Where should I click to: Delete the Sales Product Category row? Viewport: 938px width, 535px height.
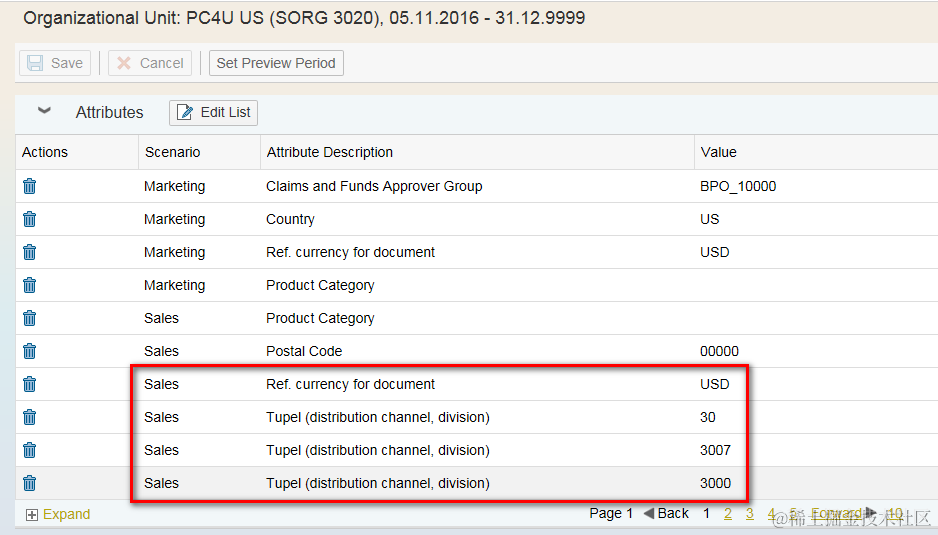(30, 318)
